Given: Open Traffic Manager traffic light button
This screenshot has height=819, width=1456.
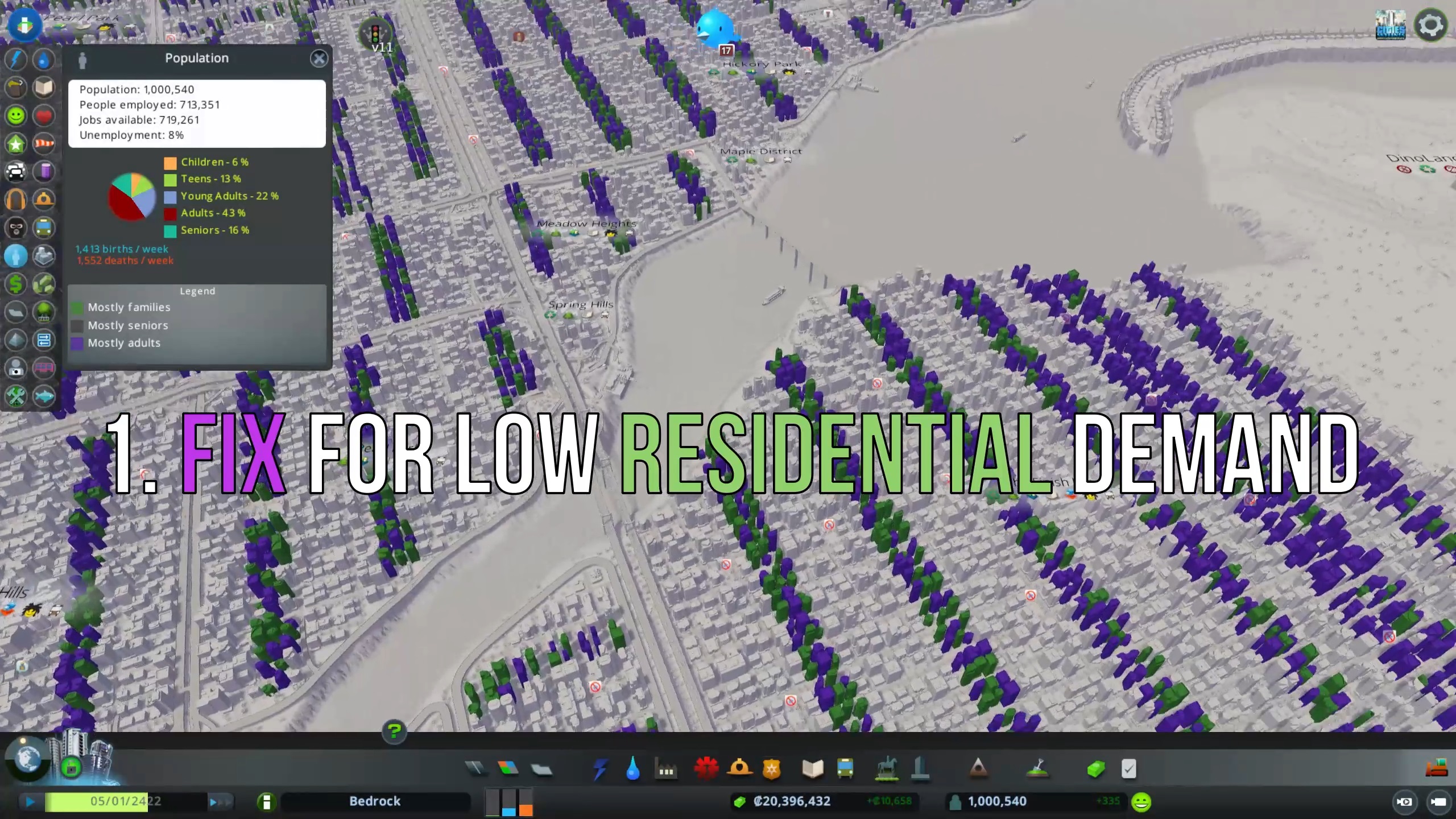Looking at the screenshot, I should click(x=375, y=34).
